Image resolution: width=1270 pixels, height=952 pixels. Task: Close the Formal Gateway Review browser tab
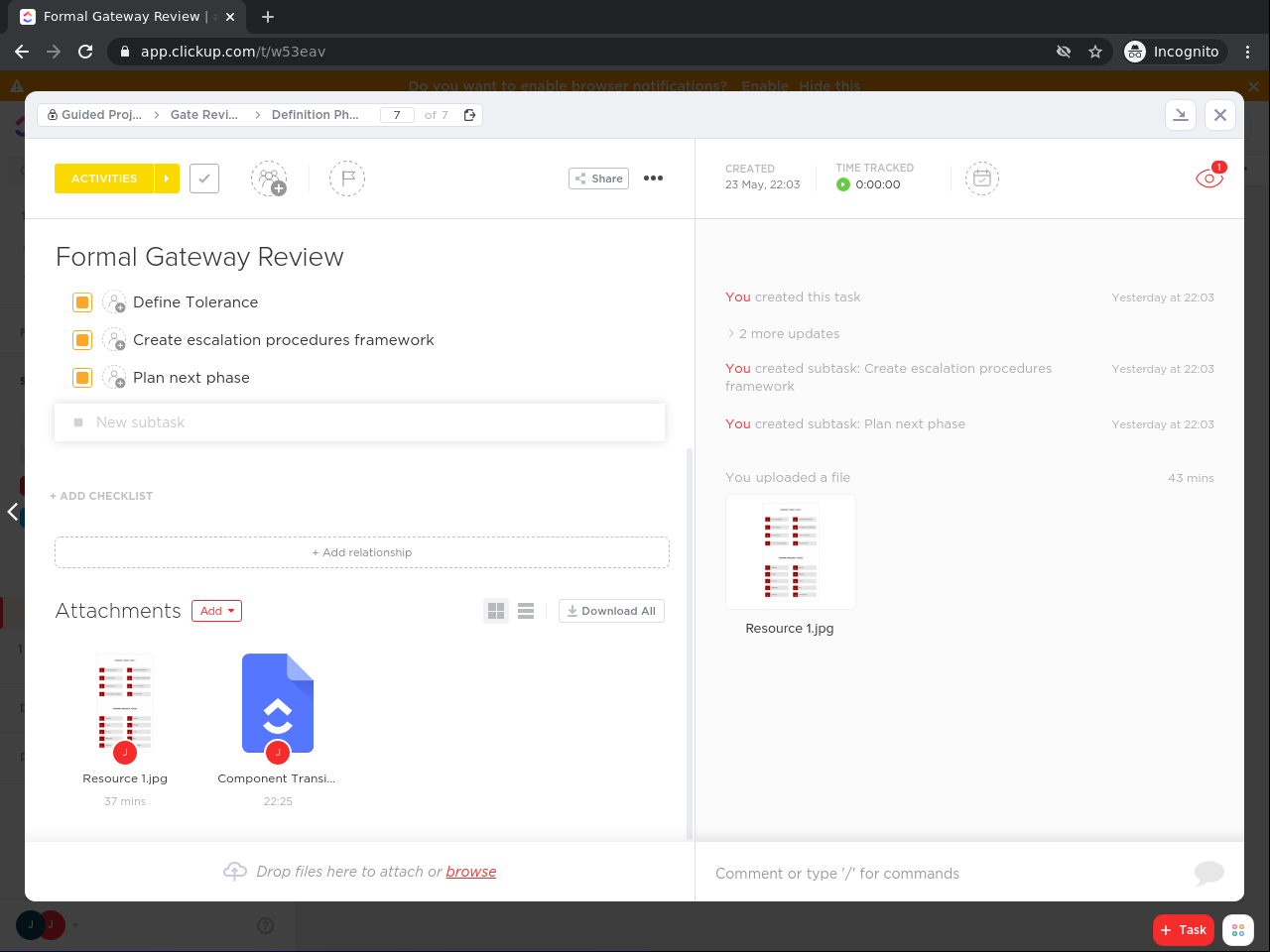[230, 17]
